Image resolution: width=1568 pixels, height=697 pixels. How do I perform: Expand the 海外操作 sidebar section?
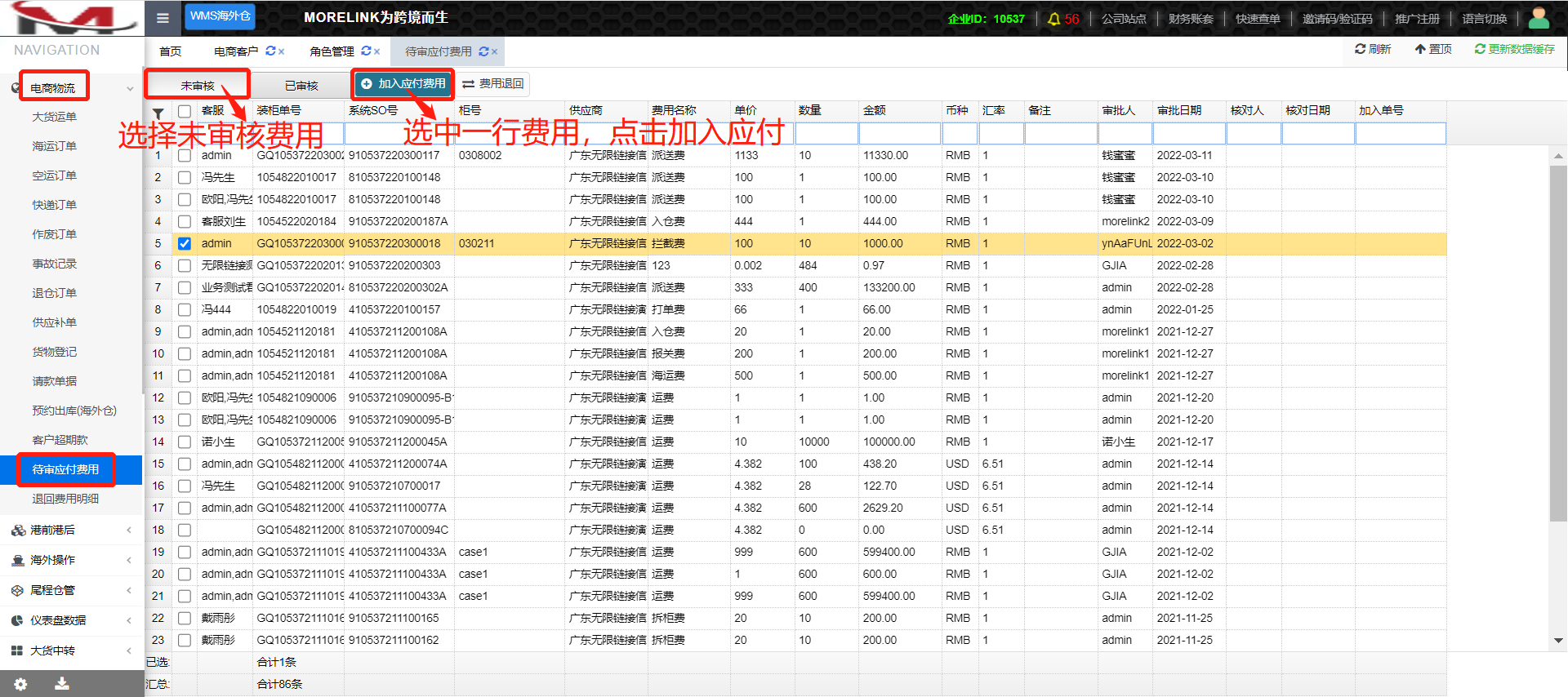click(70, 560)
